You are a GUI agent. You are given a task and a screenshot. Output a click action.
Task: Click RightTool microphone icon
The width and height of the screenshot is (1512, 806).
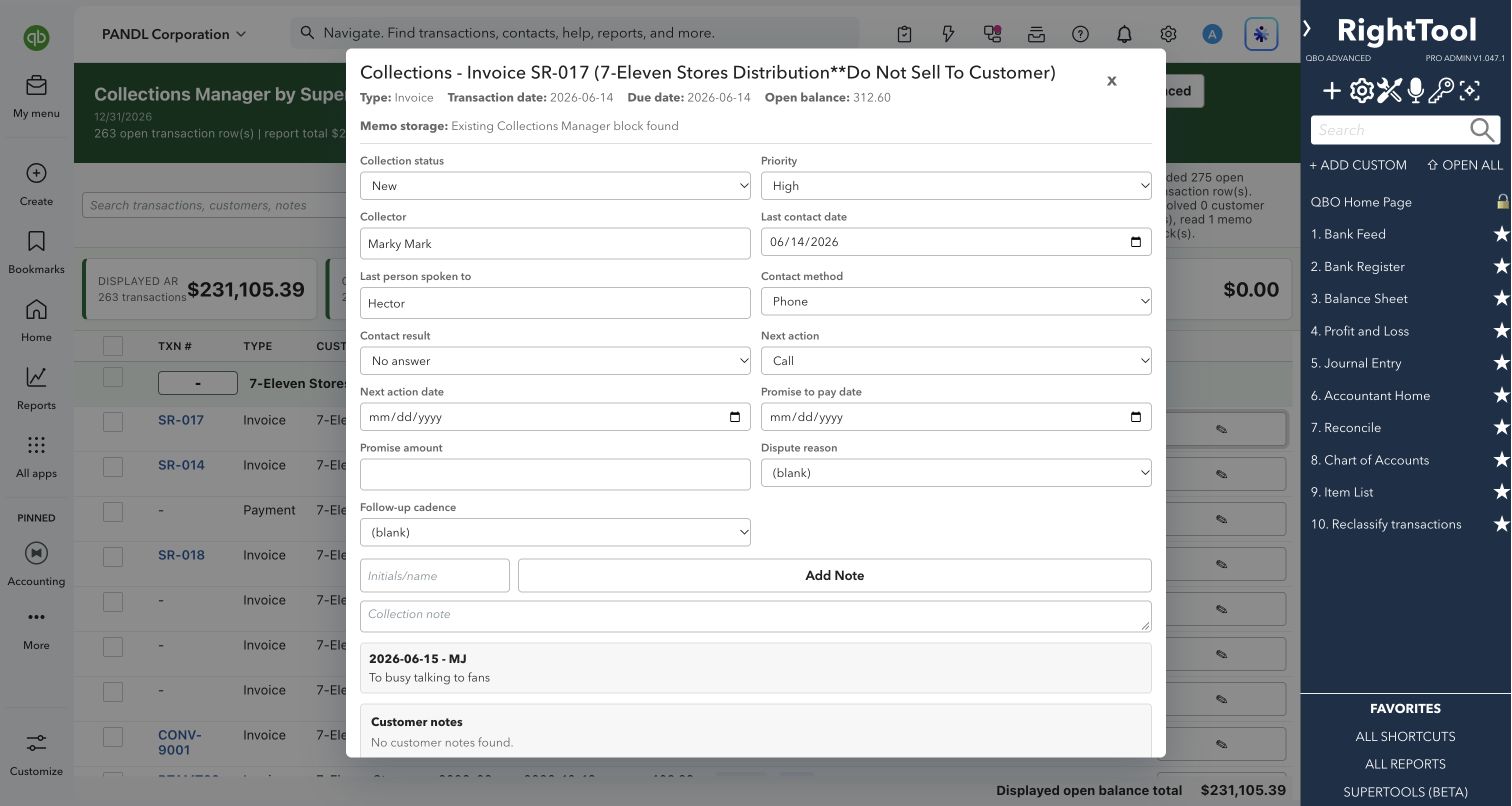coord(1415,92)
